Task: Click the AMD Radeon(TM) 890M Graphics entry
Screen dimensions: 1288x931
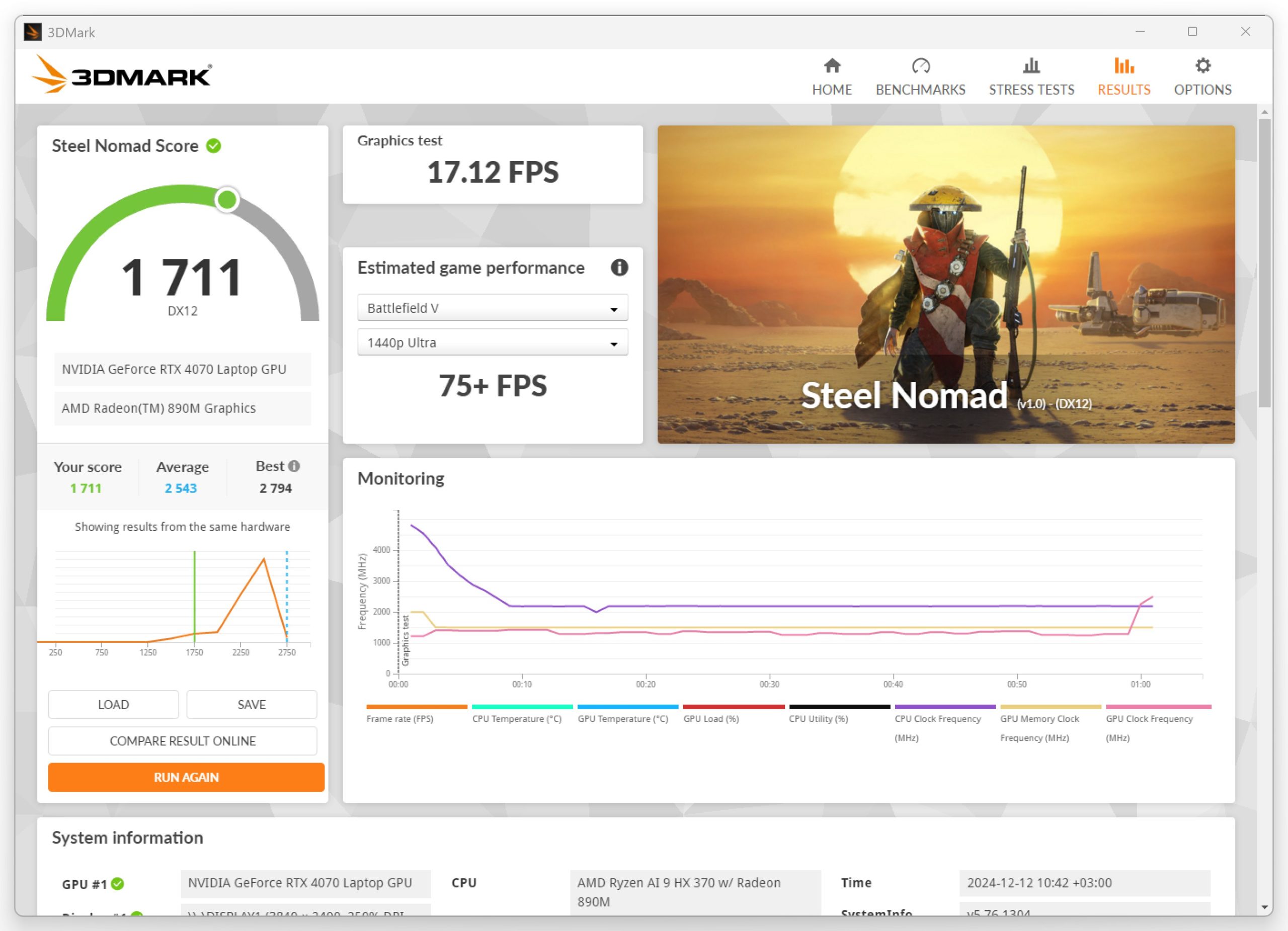Action: click(183, 408)
